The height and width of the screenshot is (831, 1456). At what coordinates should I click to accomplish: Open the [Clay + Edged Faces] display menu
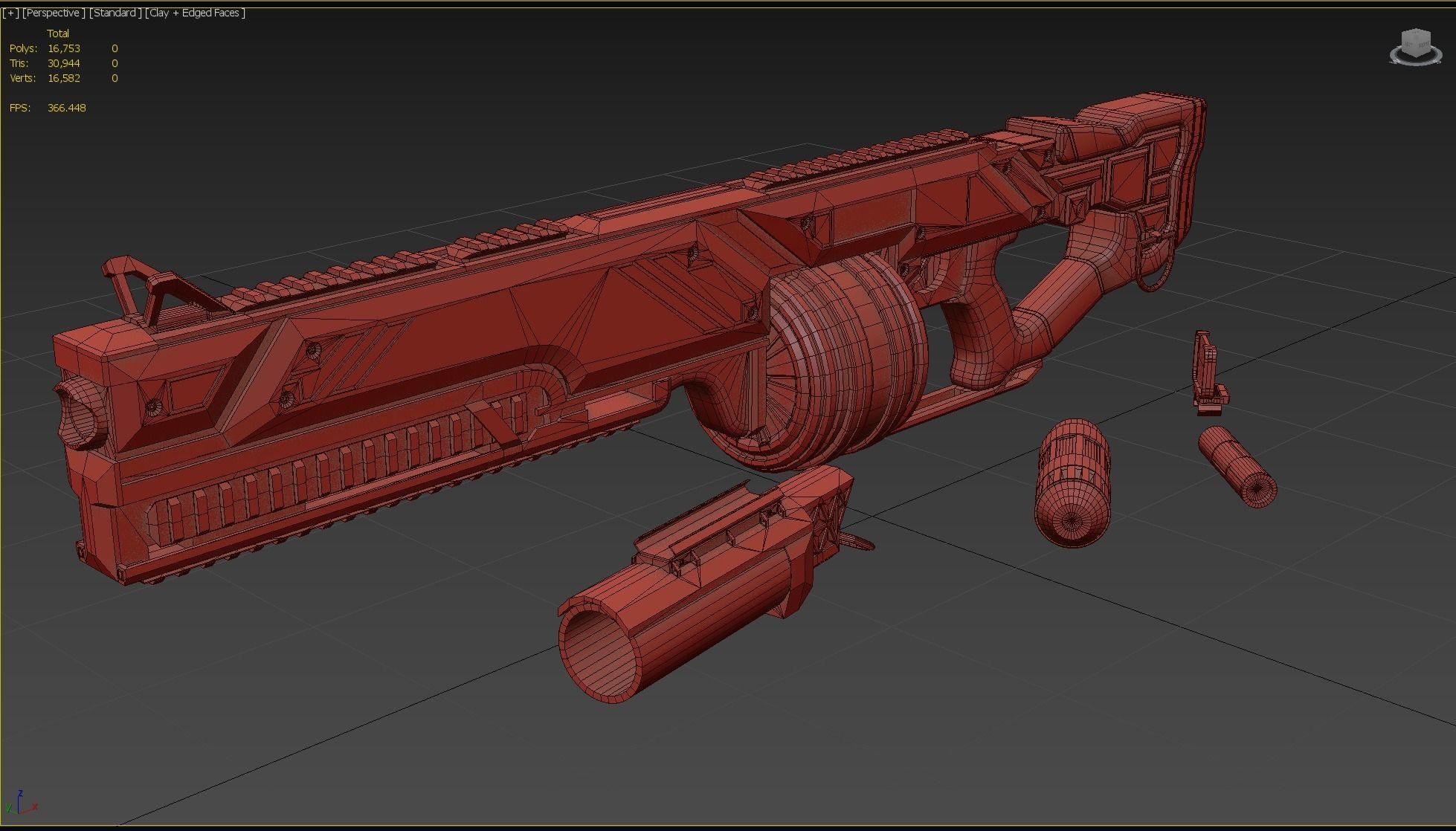(x=195, y=13)
